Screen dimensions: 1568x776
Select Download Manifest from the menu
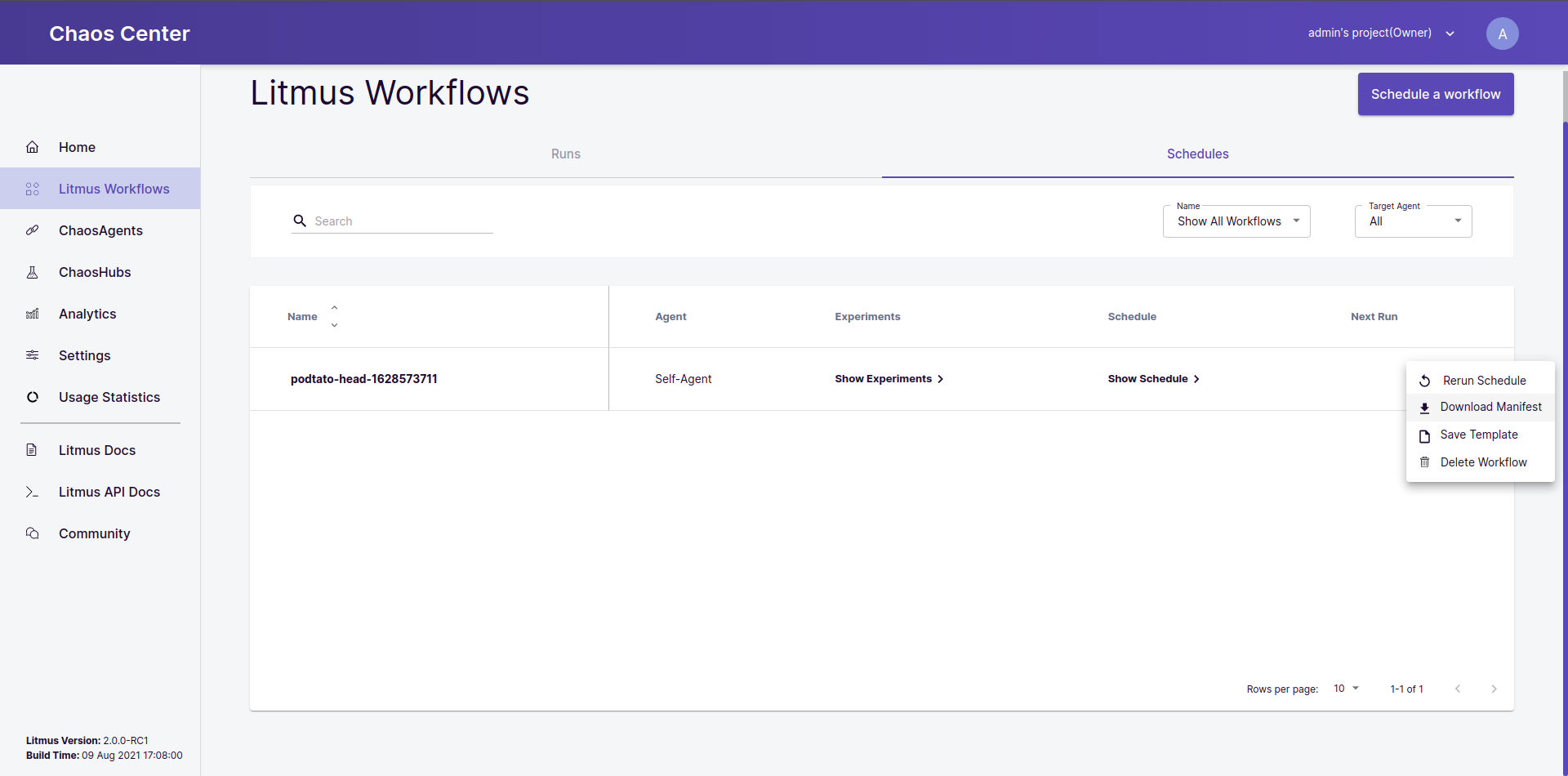pyautogui.click(x=1490, y=407)
